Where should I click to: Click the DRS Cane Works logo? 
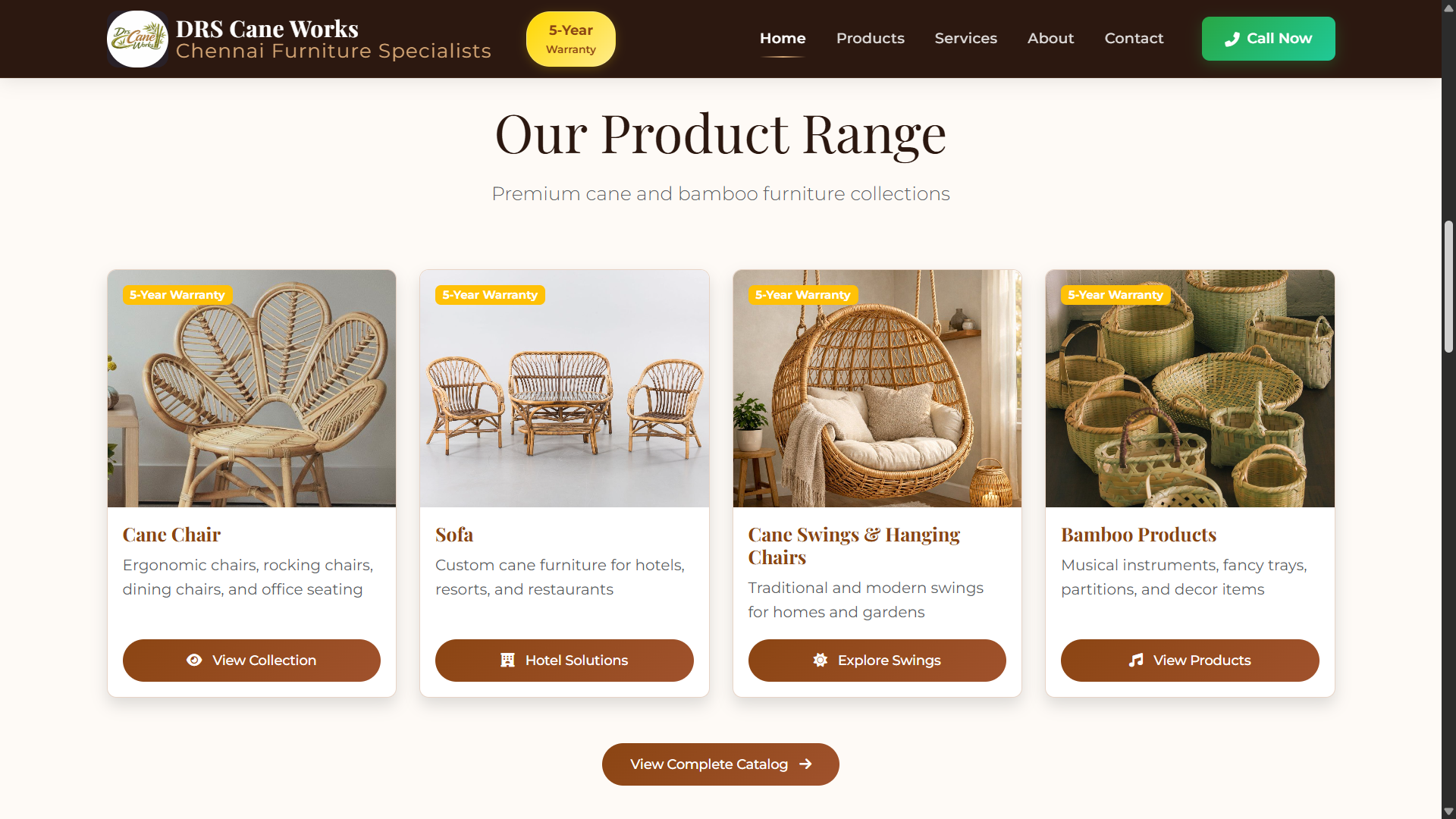pos(137,39)
